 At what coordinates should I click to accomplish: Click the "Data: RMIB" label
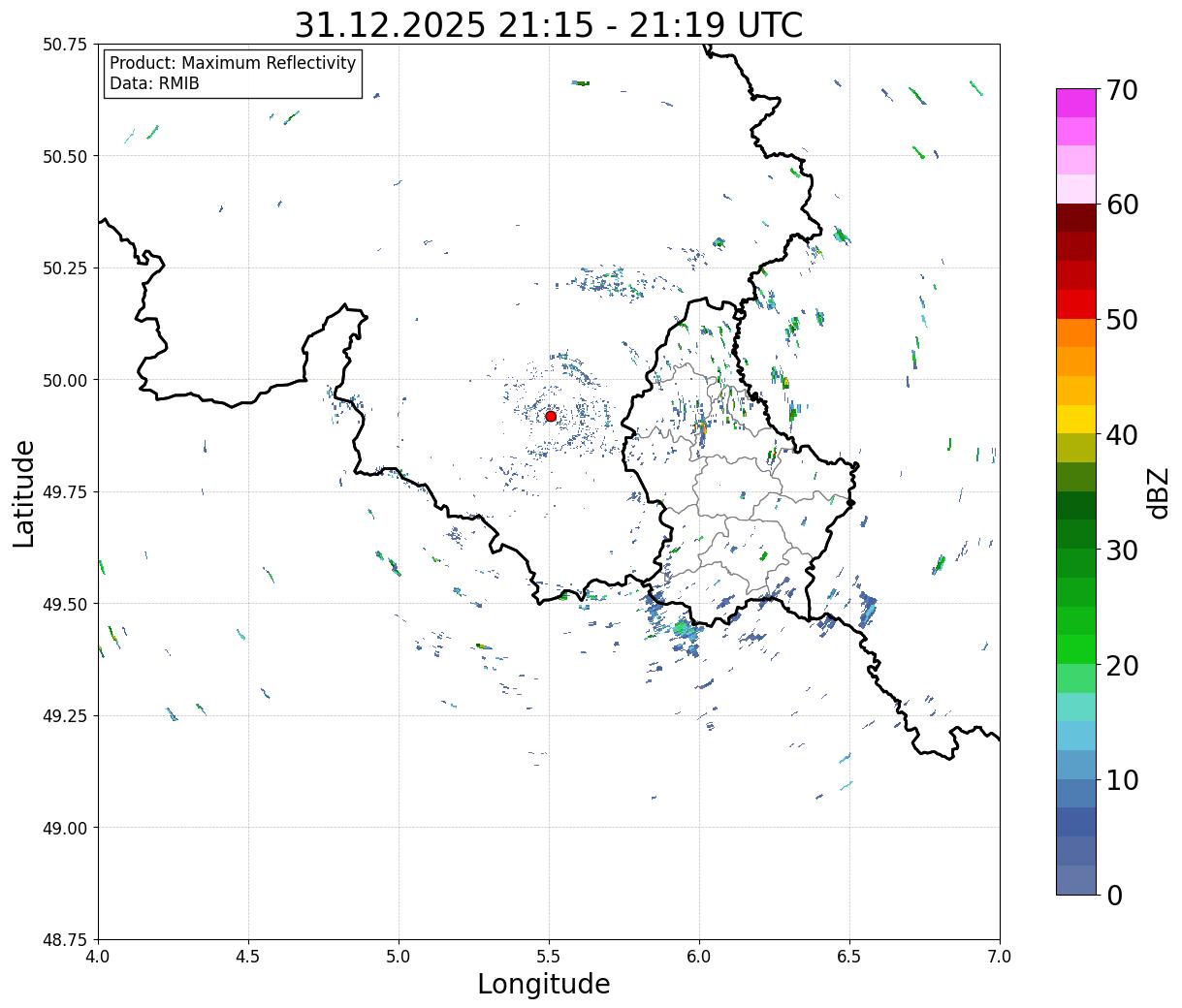tap(154, 84)
